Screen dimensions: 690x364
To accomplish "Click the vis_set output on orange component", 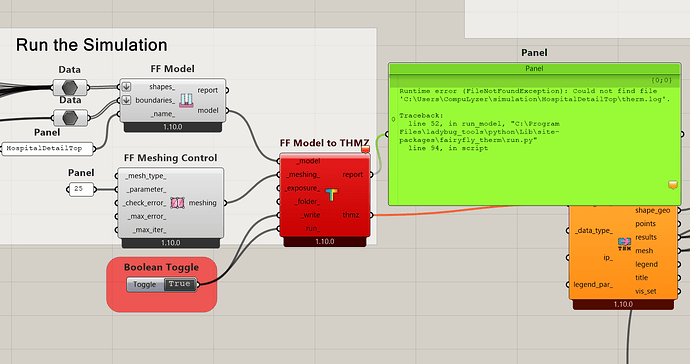I will click(646, 291).
